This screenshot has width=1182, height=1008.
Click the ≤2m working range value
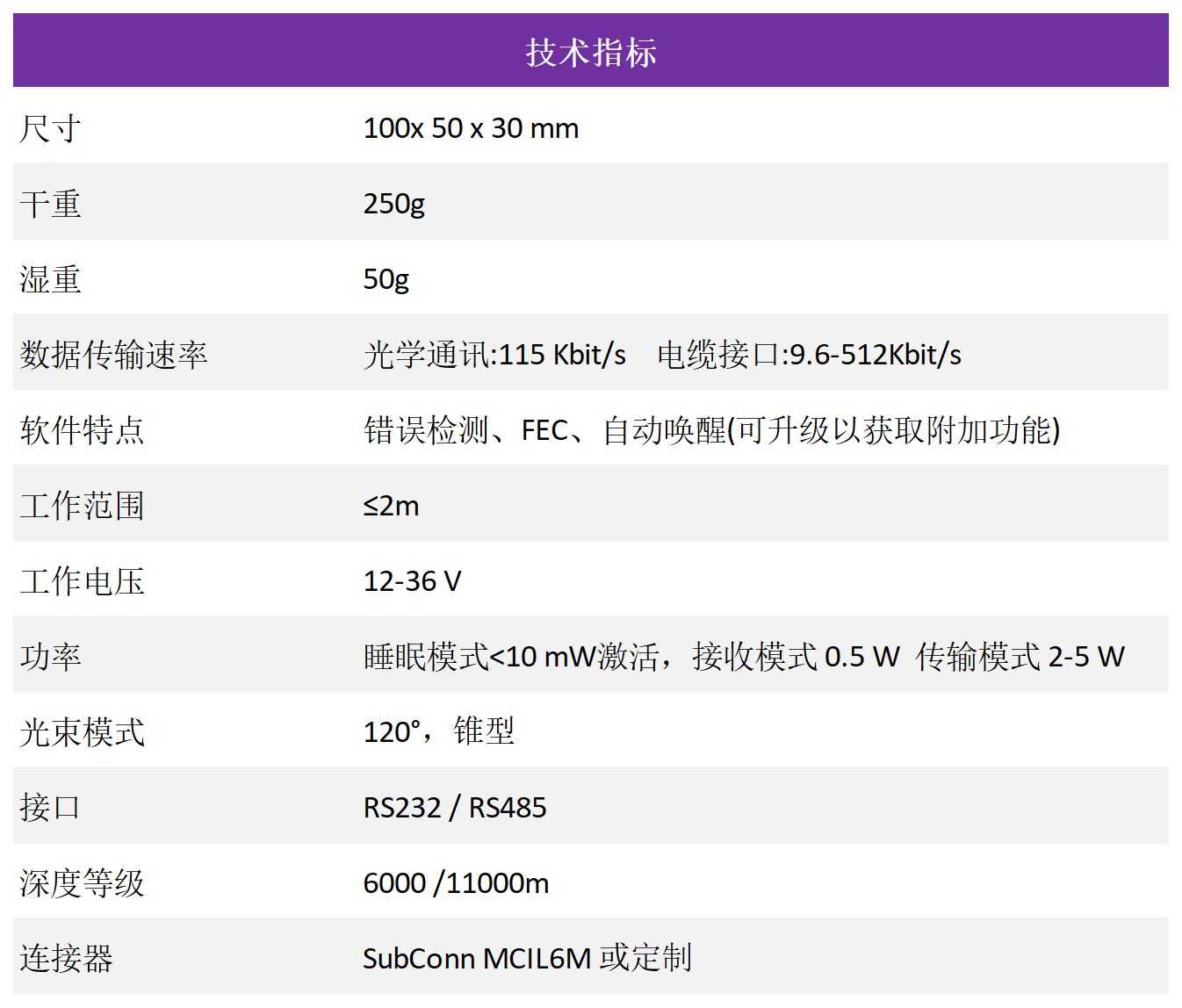coord(391,506)
